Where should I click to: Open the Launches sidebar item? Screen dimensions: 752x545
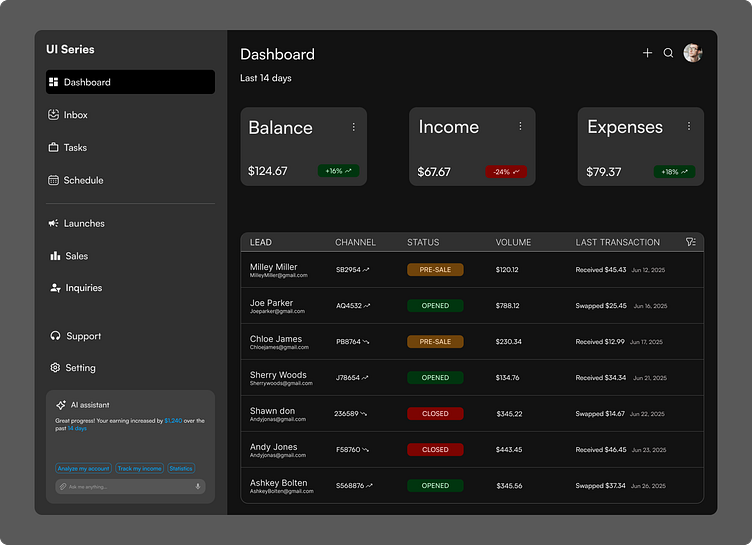(x=83, y=223)
